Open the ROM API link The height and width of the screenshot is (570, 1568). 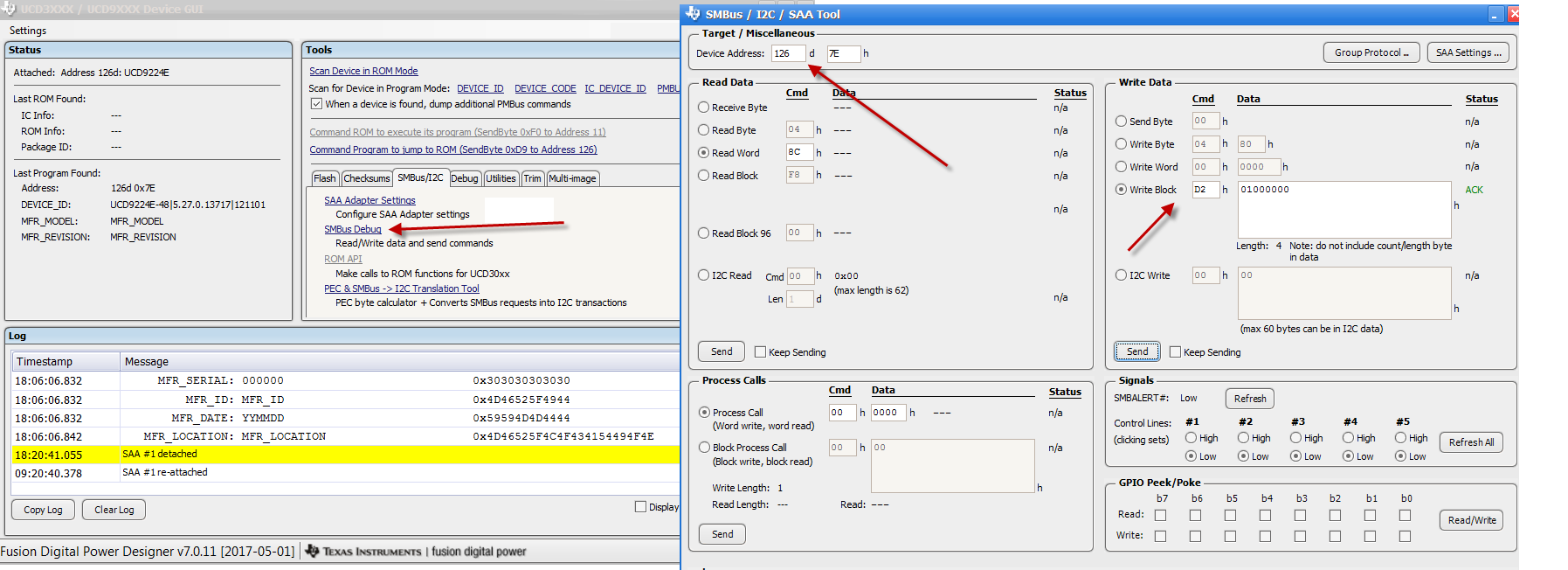[343, 259]
